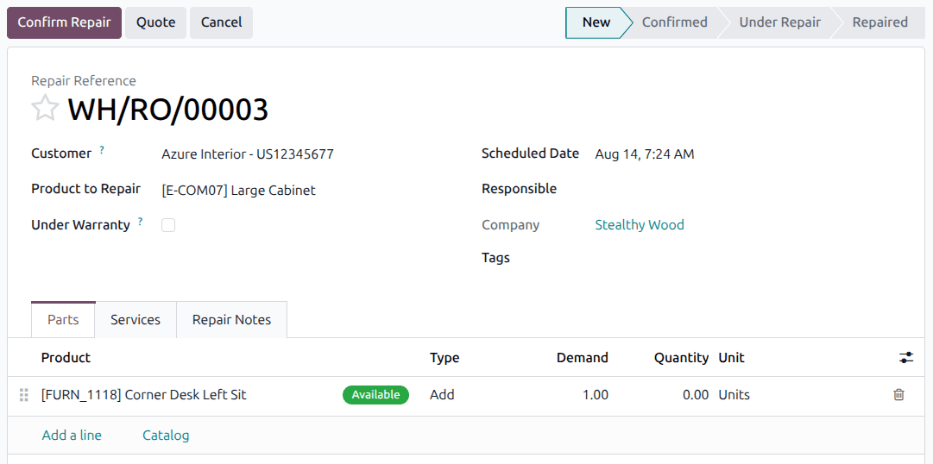Grab the row drag handle icon

(x=24, y=394)
